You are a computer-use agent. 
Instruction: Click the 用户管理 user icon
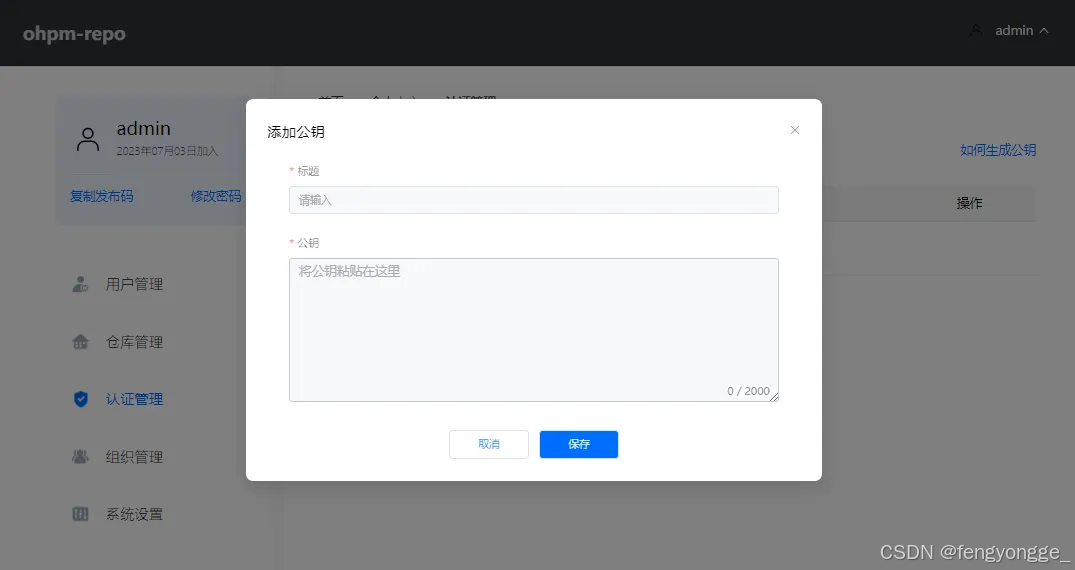pyautogui.click(x=80, y=284)
